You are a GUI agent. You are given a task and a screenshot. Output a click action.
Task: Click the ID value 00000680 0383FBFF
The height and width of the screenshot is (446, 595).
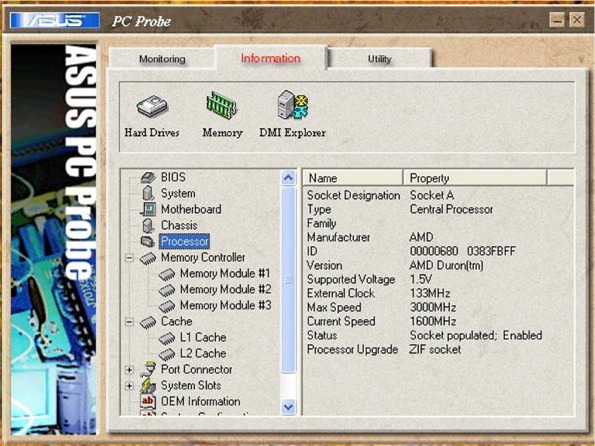pyautogui.click(x=463, y=251)
